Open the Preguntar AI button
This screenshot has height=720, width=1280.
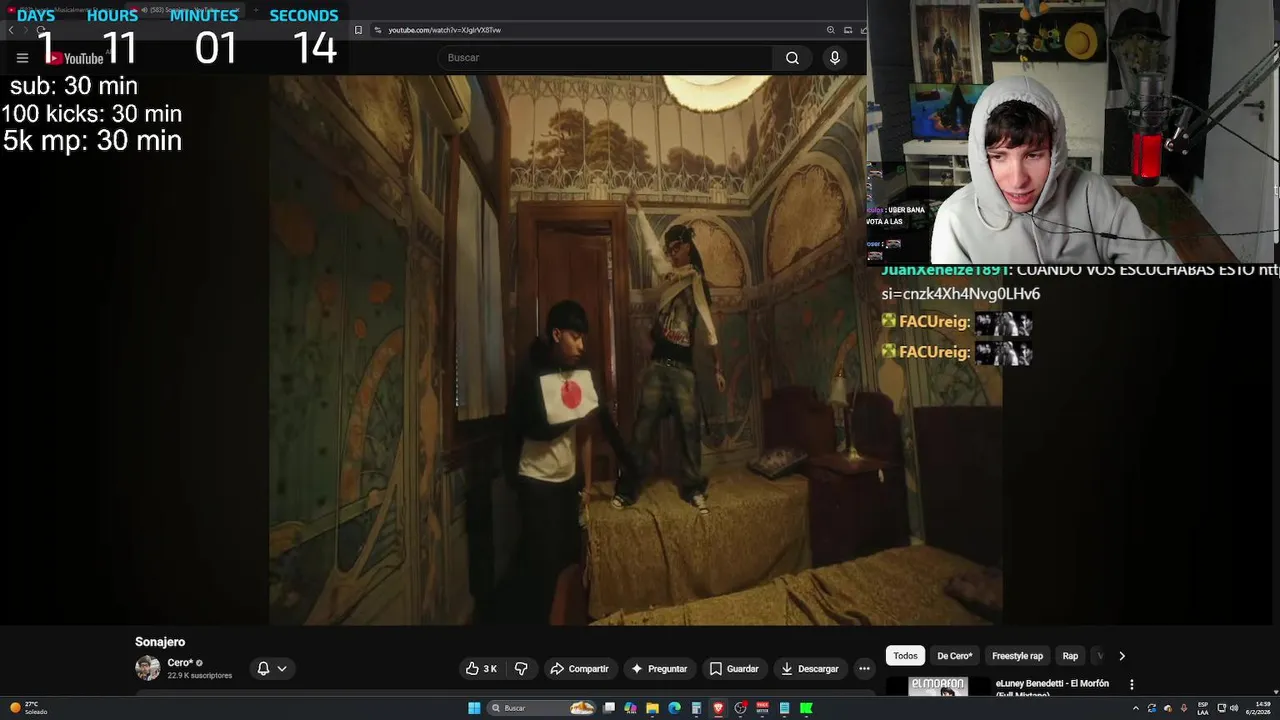pyautogui.click(x=659, y=669)
